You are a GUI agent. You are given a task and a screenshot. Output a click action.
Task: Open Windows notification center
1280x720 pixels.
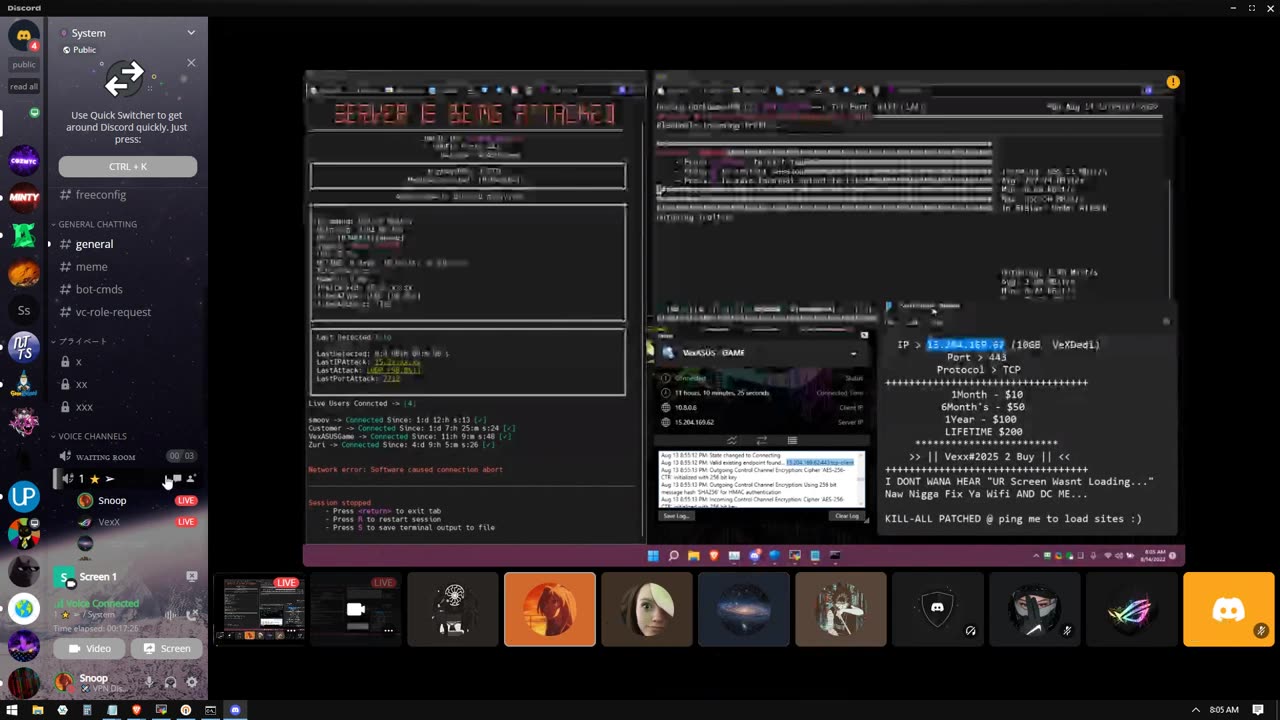[x=1259, y=710]
